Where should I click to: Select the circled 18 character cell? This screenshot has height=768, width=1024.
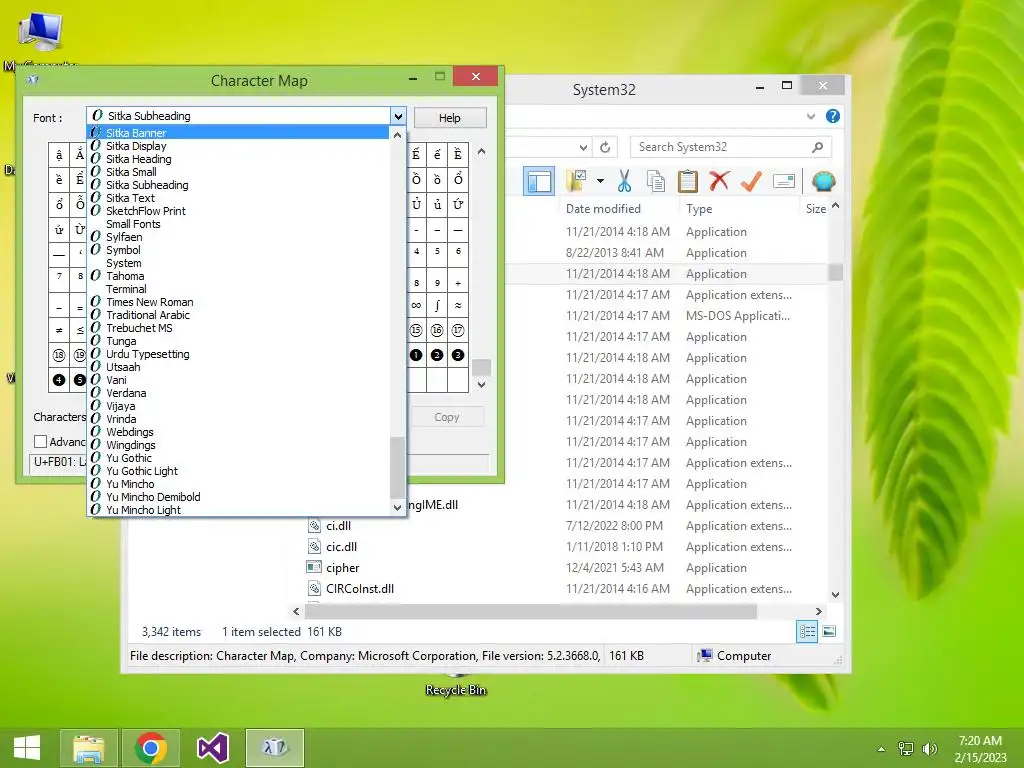click(x=59, y=355)
